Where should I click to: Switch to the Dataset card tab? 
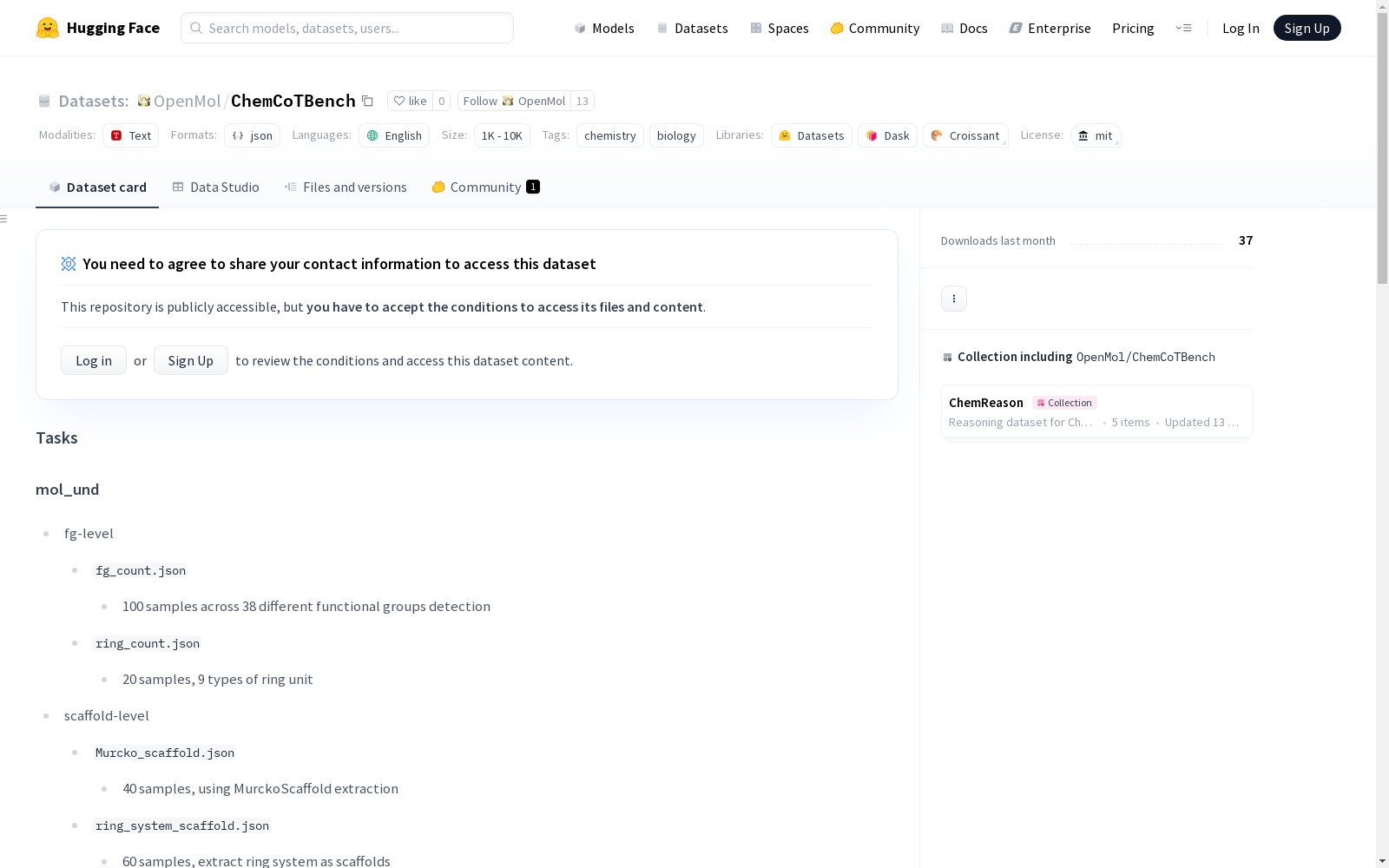(97, 187)
